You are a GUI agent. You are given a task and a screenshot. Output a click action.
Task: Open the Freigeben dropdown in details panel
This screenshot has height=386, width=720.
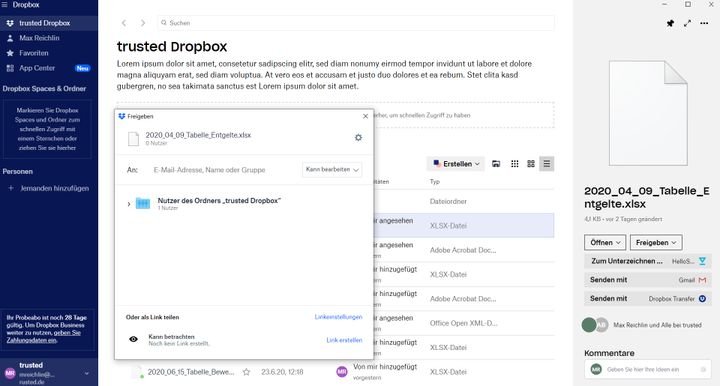click(656, 242)
